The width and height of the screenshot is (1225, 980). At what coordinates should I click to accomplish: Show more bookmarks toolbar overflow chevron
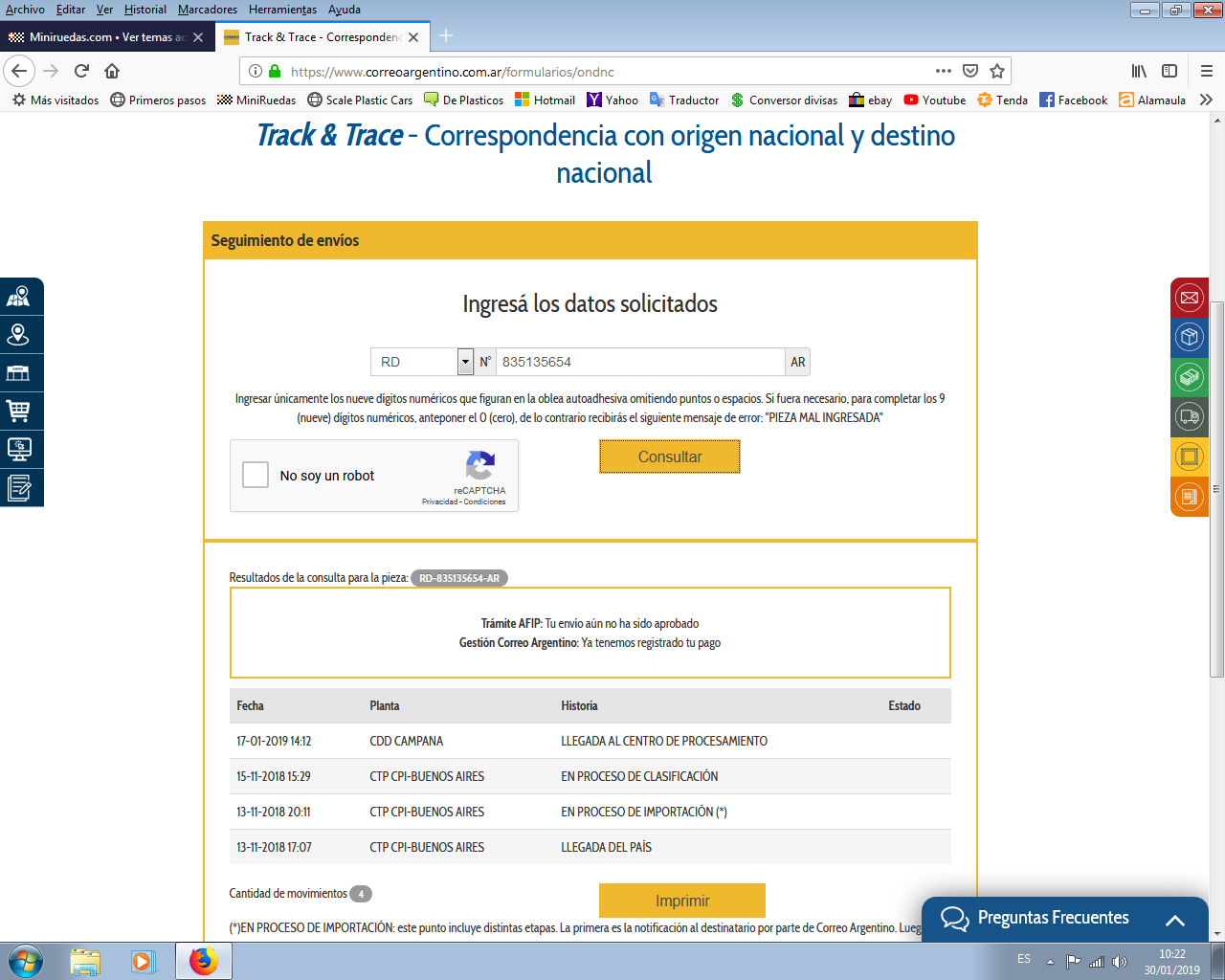(1206, 100)
